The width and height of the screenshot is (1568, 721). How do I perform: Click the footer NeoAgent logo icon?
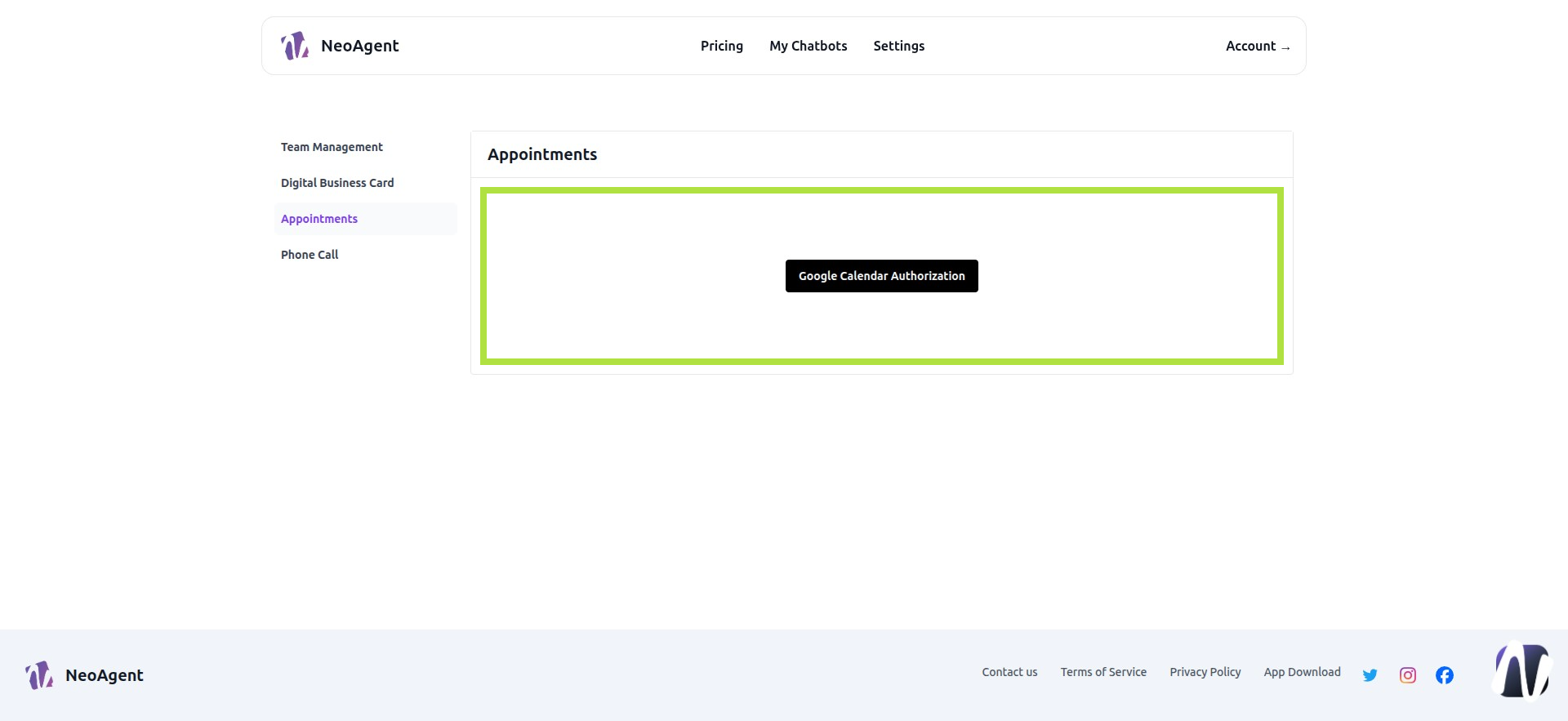[39, 675]
